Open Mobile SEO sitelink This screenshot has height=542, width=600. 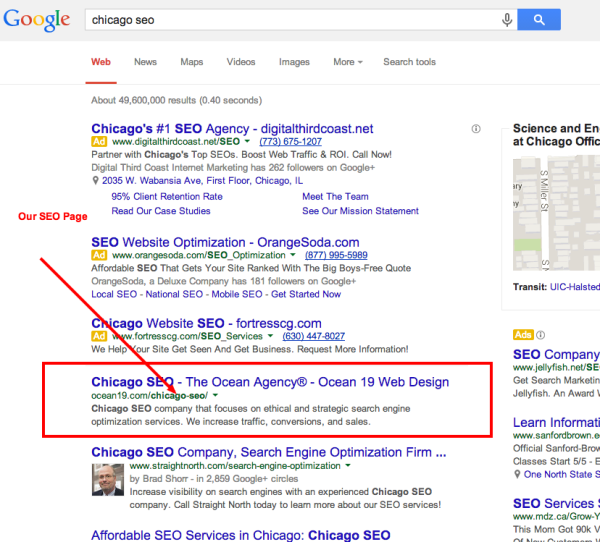[237, 294]
